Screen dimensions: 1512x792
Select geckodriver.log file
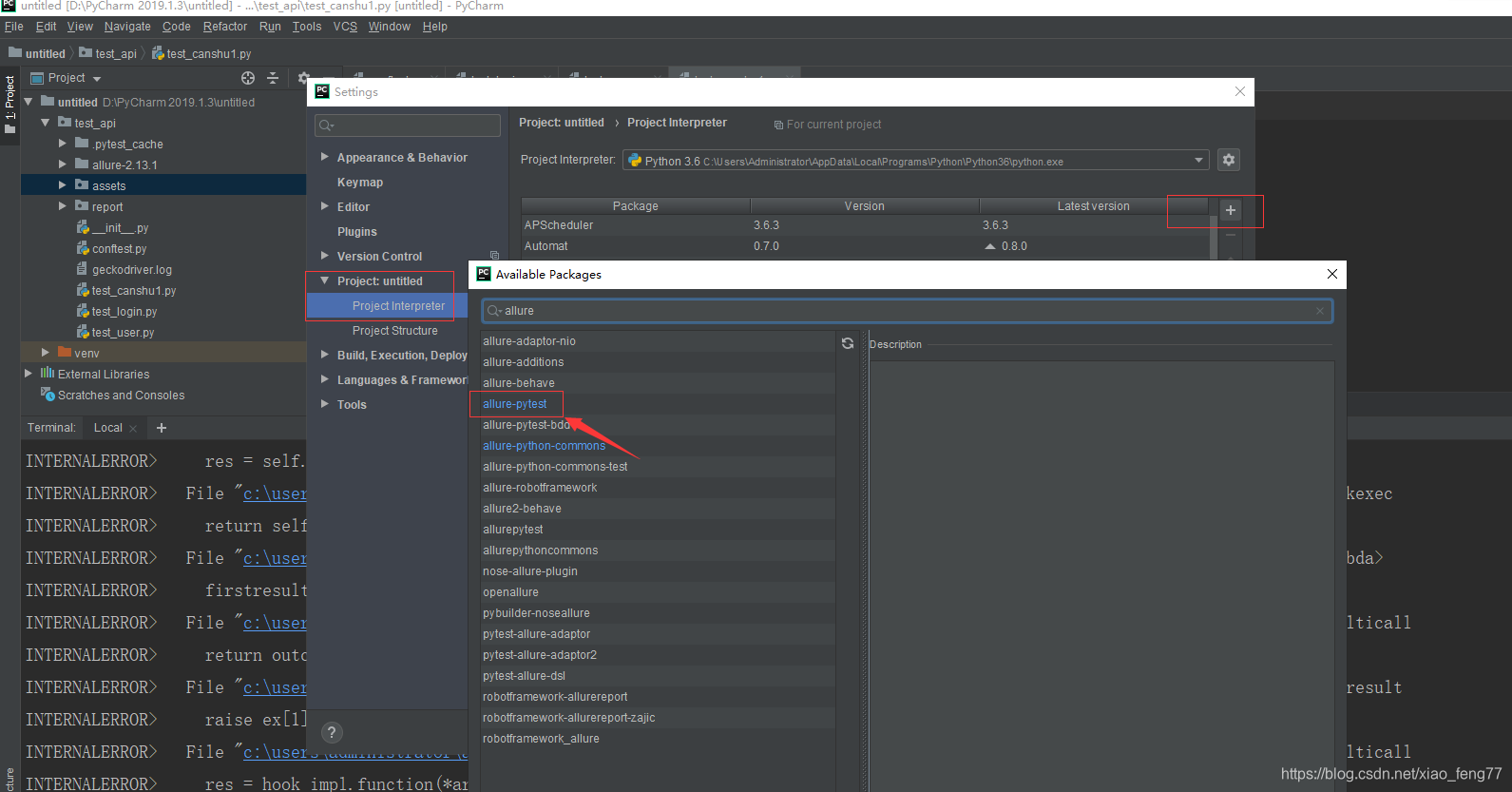point(132,270)
